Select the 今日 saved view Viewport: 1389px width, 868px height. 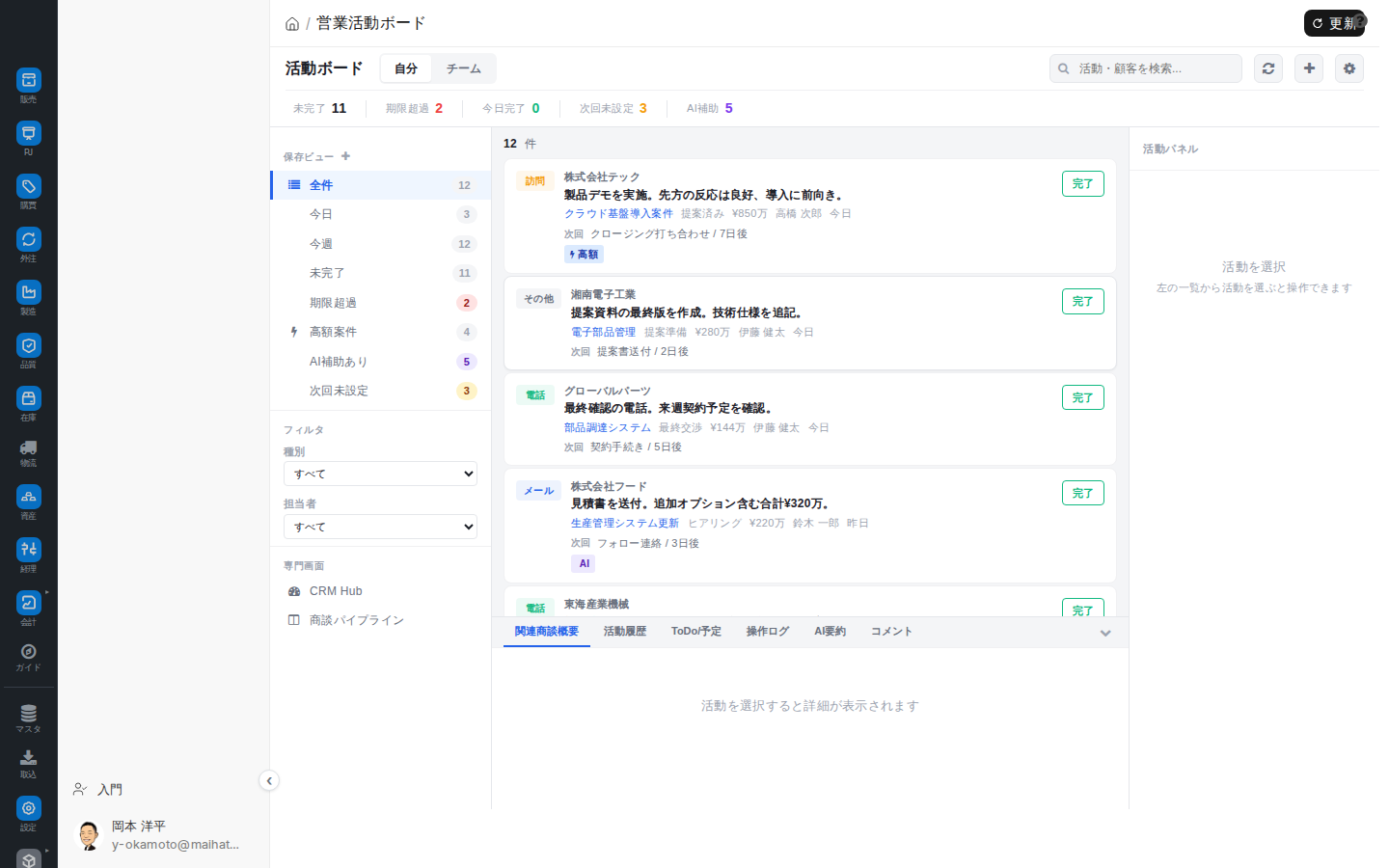tap(381, 214)
